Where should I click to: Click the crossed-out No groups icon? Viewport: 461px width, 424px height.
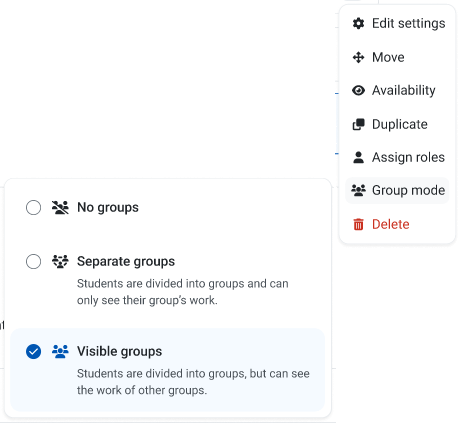(x=60, y=207)
